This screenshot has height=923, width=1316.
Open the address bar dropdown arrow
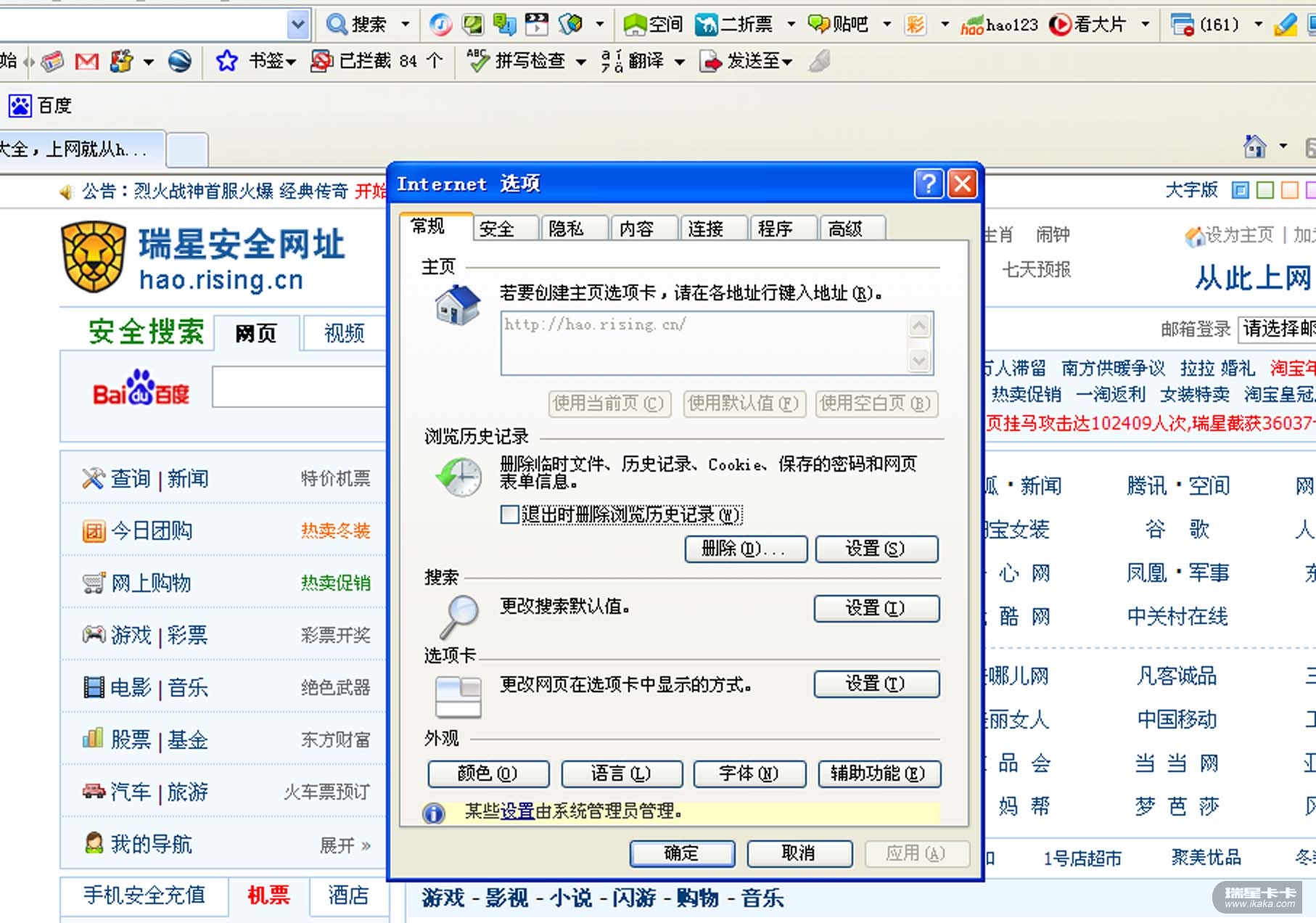point(298,25)
